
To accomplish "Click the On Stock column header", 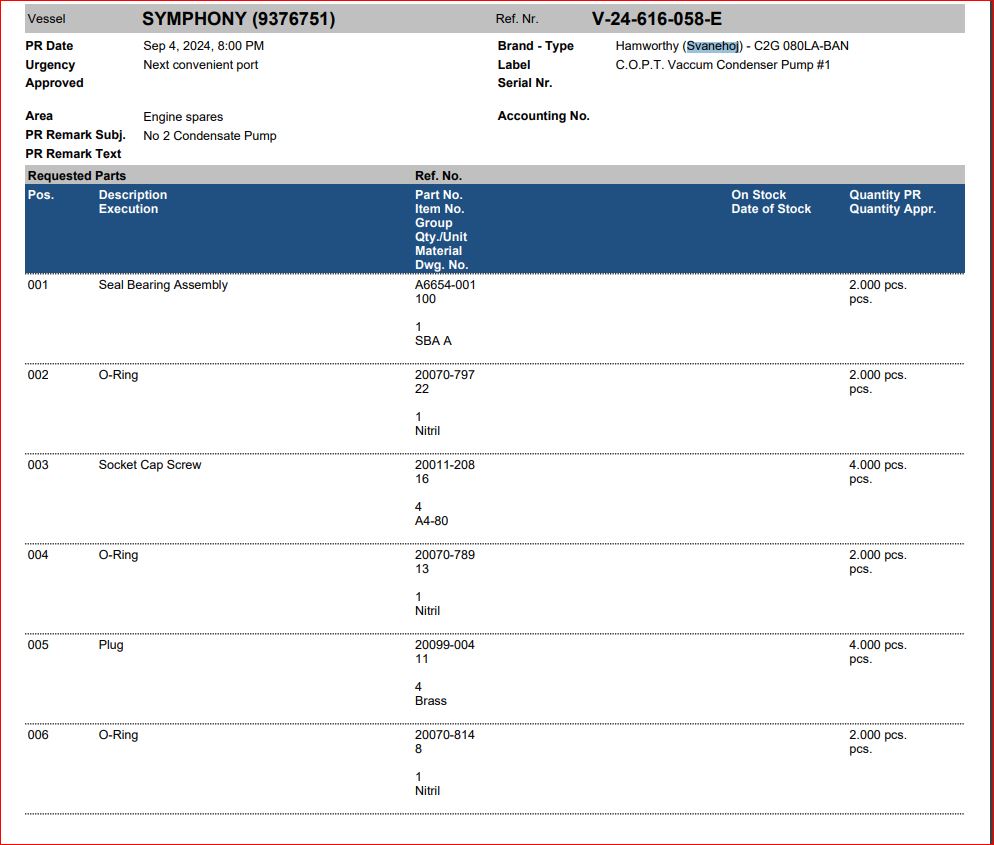I will pos(758,195).
